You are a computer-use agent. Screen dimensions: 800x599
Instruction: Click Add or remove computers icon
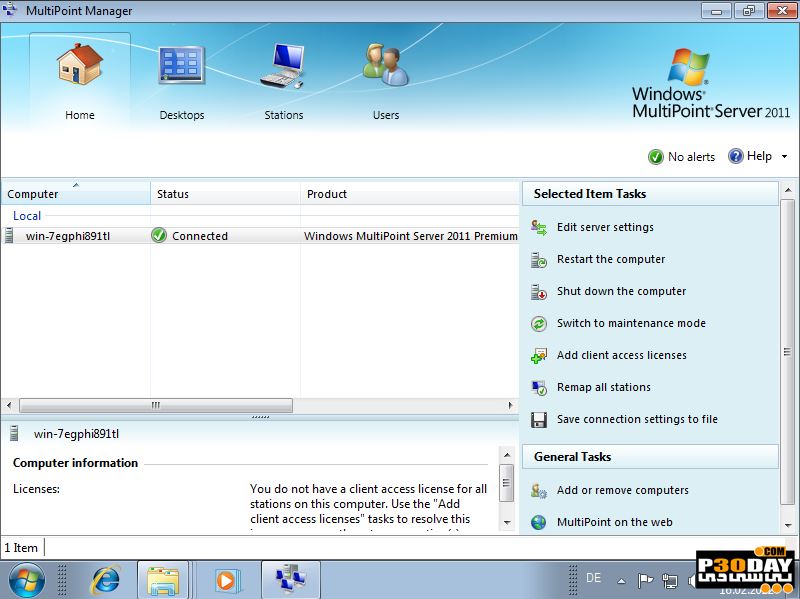point(539,491)
